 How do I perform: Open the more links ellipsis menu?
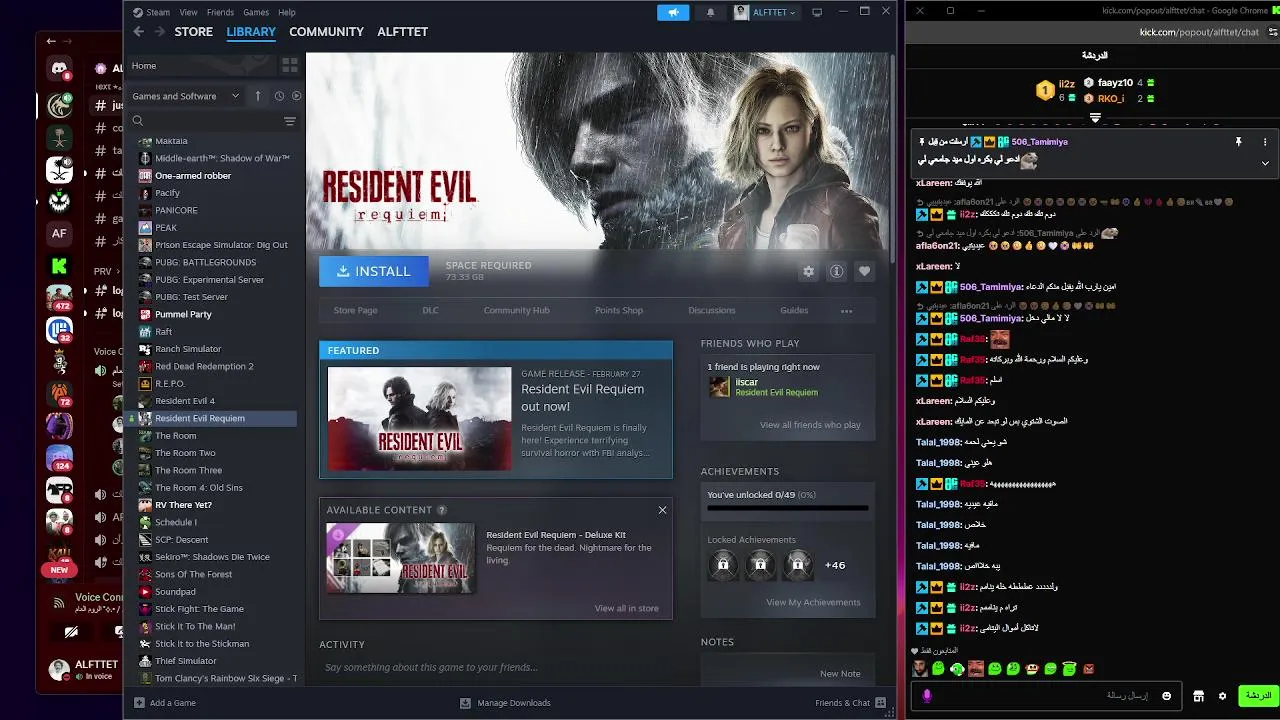847,311
